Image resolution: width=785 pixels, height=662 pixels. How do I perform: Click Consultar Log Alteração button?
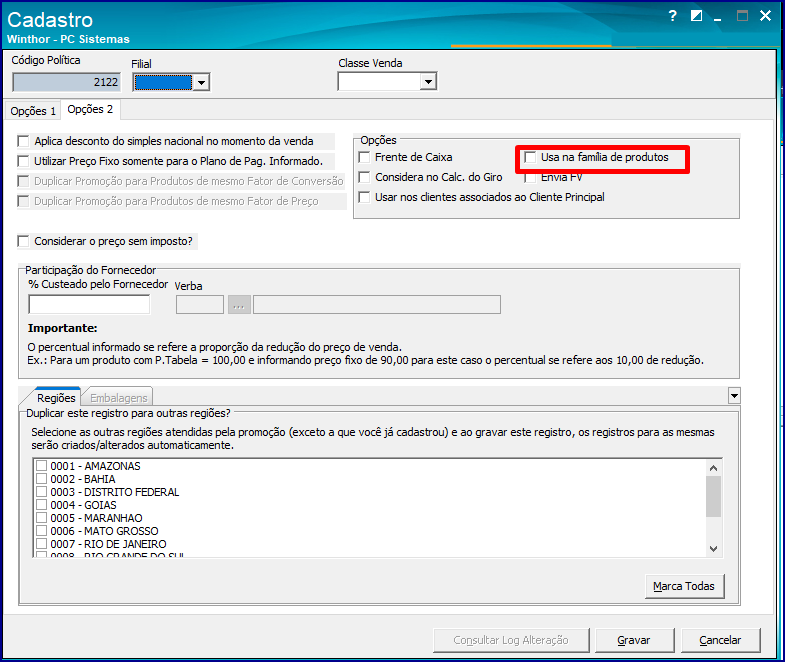511,640
